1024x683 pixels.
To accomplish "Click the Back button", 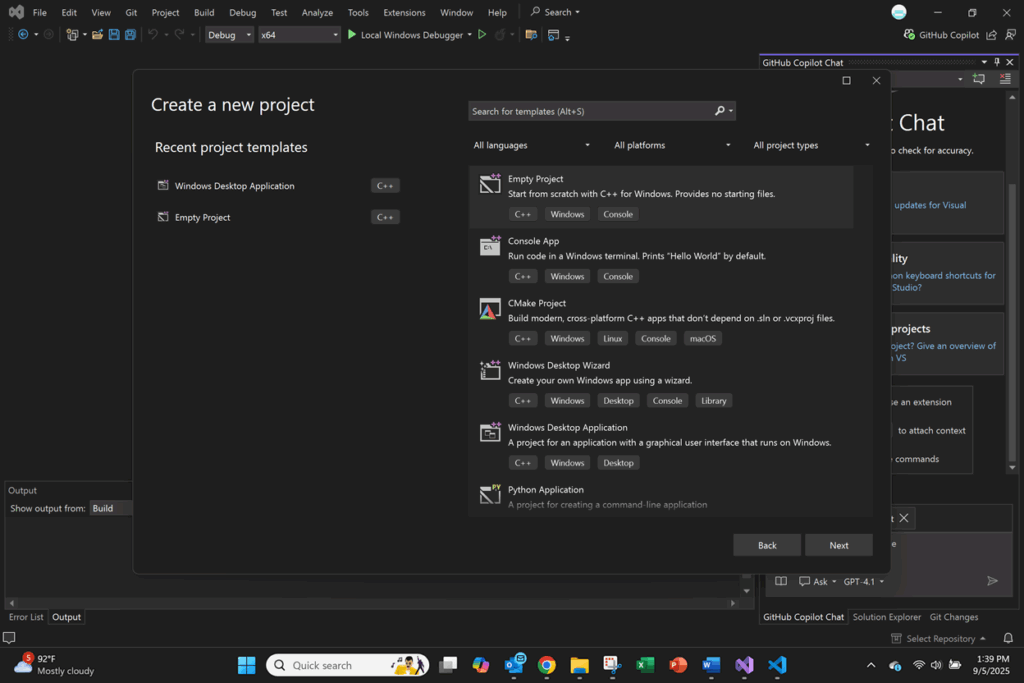I will point(767,545).
